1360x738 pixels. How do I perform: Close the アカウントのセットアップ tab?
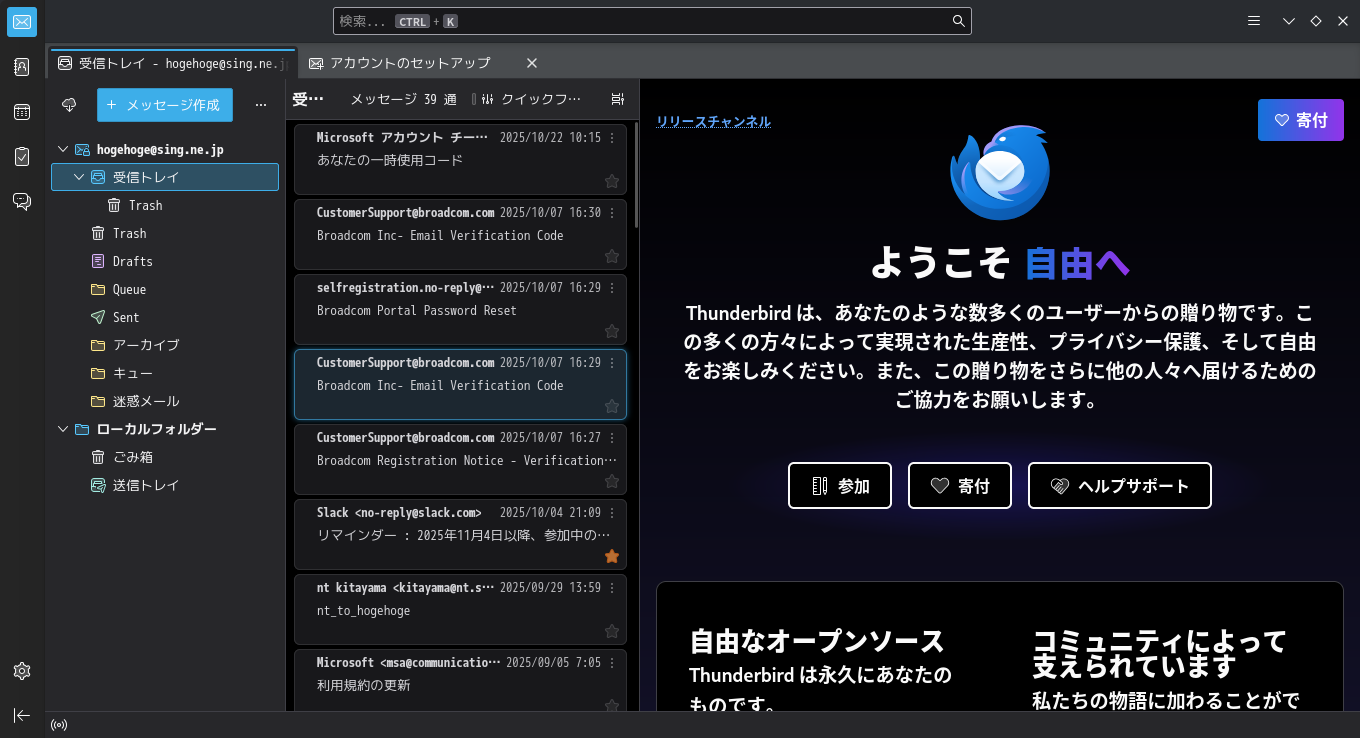pyautogui.click(x=532, y=63)
